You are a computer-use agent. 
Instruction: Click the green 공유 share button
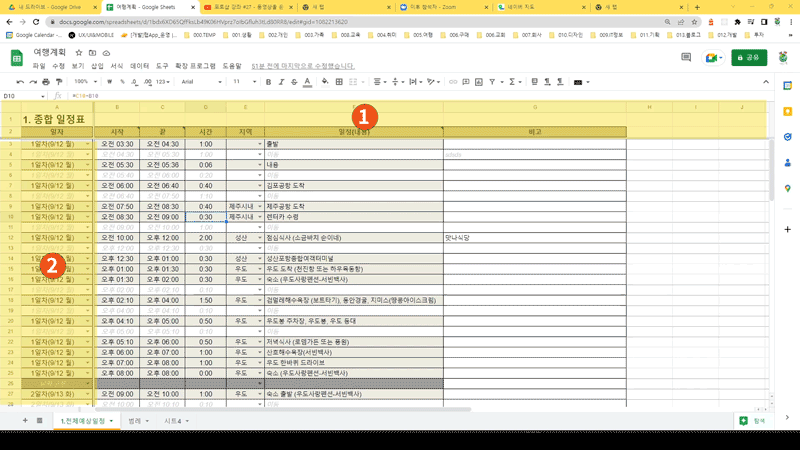[x=748, y=58]
